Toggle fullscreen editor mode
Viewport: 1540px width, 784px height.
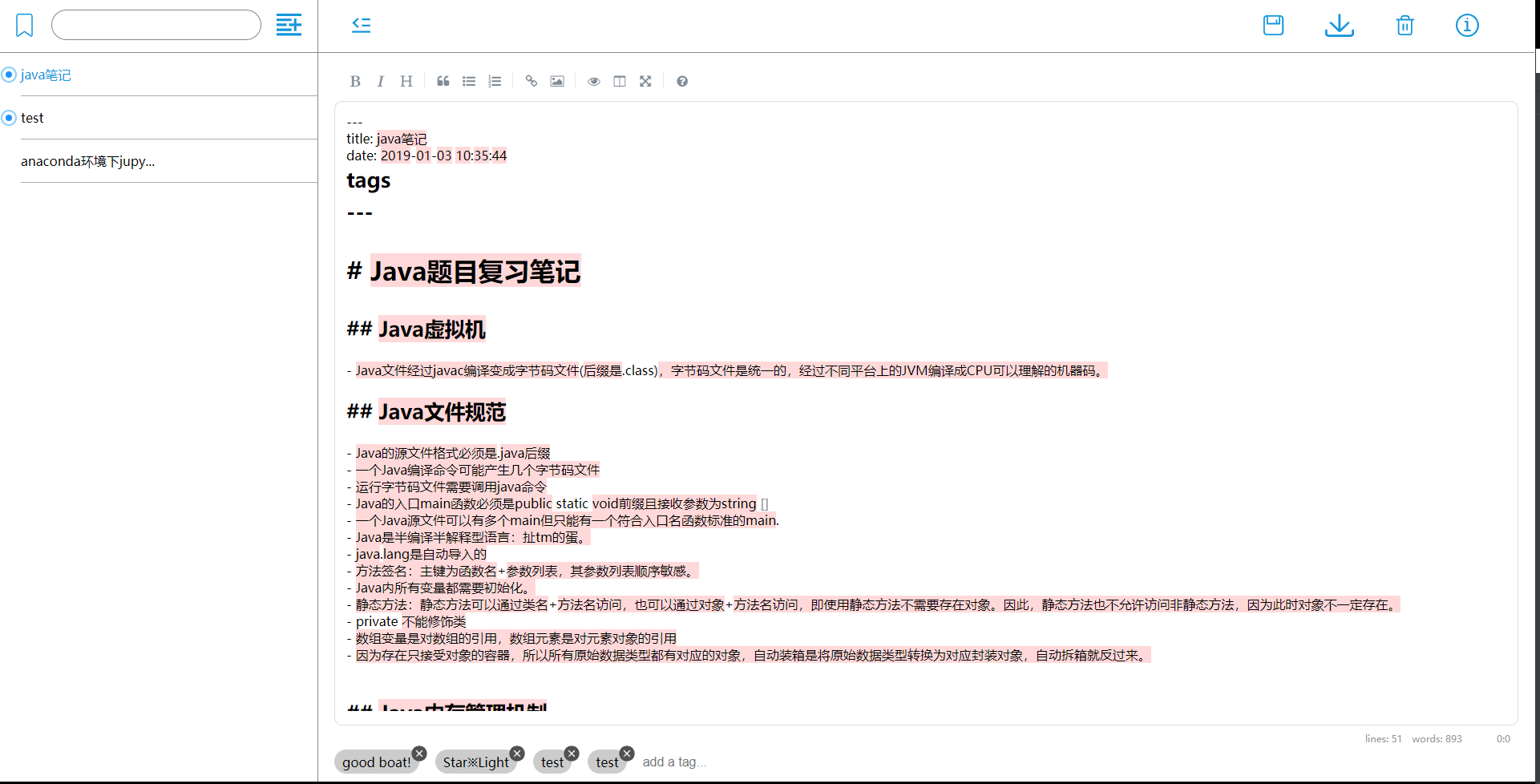(x=645, y=81)
